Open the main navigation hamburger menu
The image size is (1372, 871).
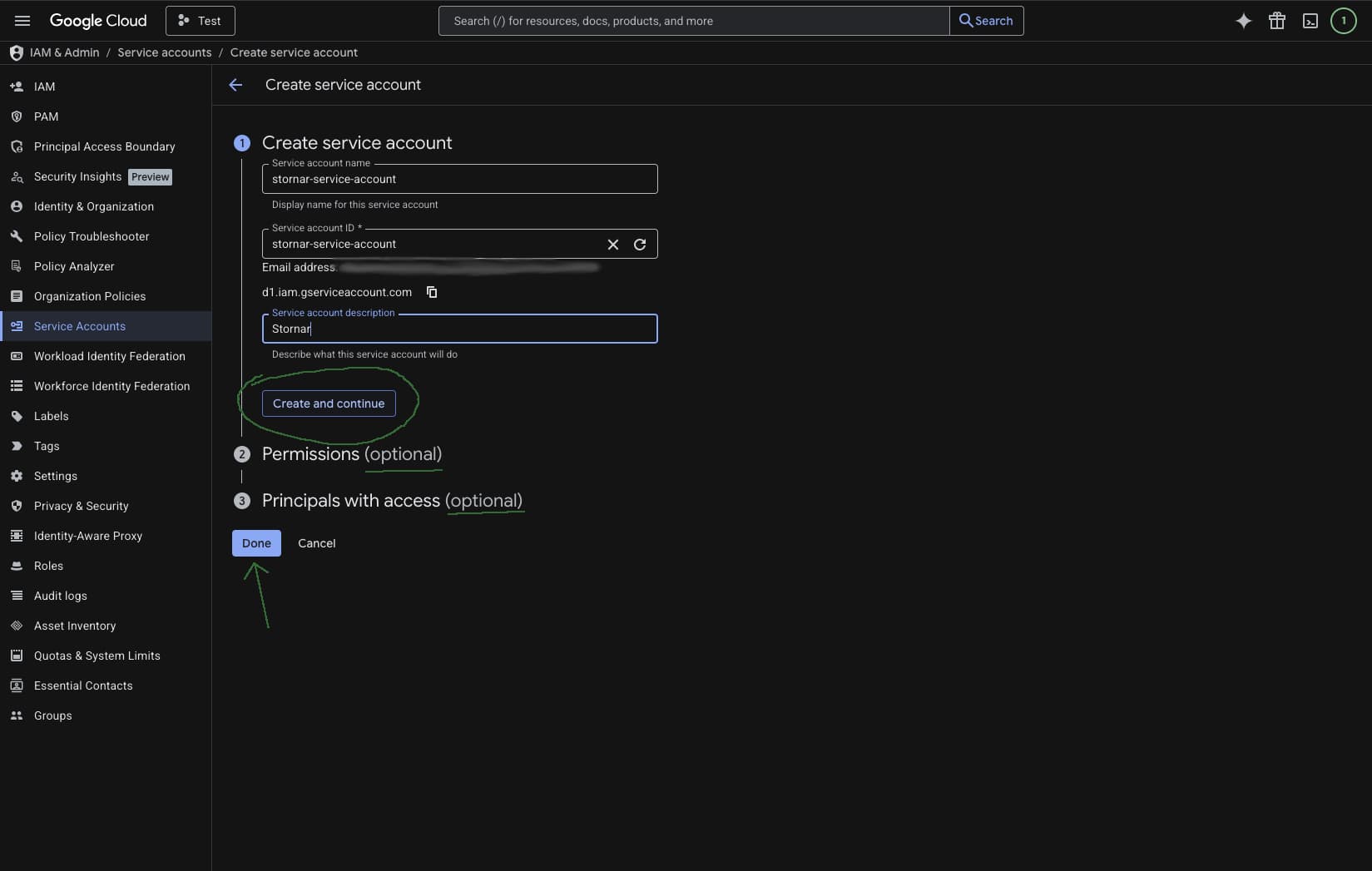22,21
